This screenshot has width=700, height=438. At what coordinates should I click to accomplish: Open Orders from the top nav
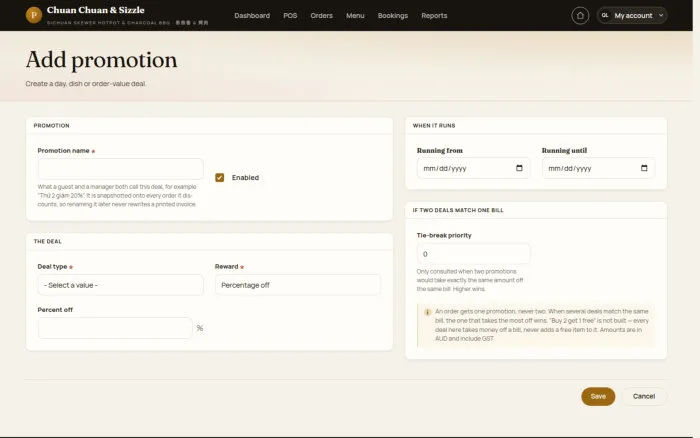[321, 16]
